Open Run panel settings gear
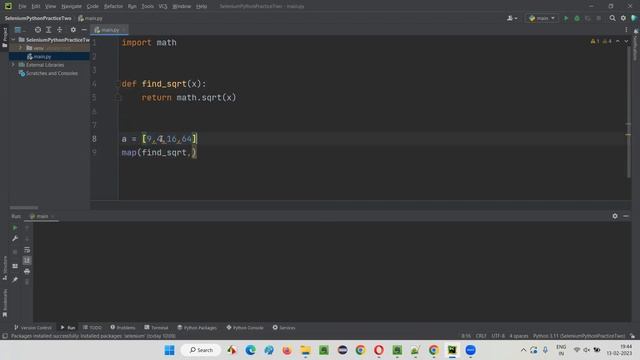This screenshot has height=360, width=640. coord(615,216)
